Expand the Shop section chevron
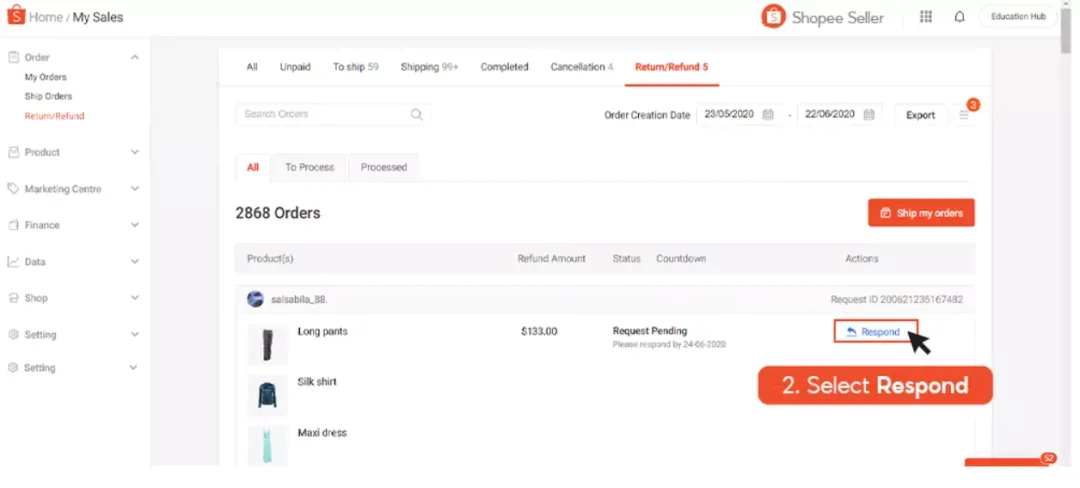Image resolution: width=1080 pixels, height=488 pixels. tap(135, 298)
